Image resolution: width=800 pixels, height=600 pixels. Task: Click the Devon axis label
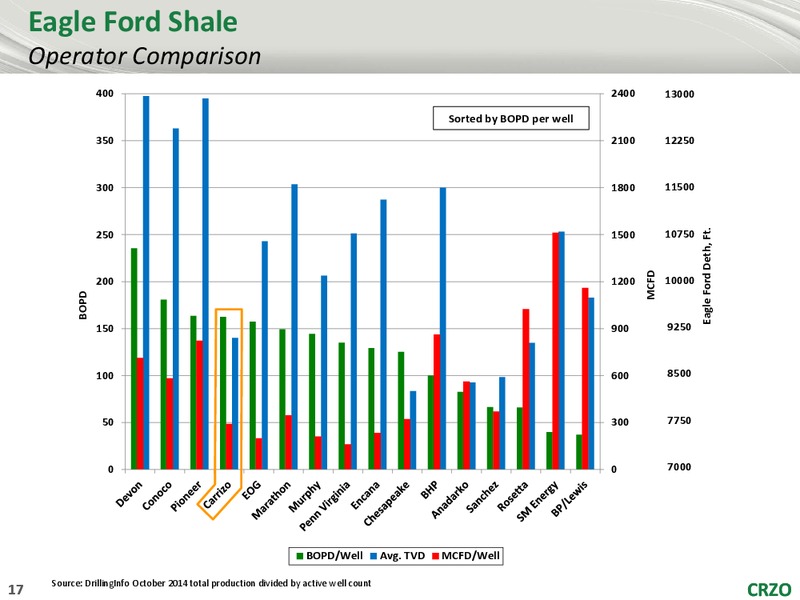point(130,494)
